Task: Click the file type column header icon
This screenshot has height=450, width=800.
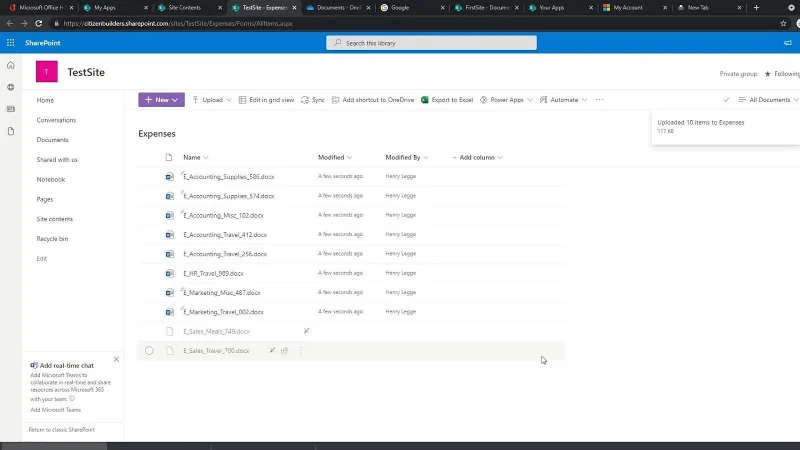Action: [169, 157]
